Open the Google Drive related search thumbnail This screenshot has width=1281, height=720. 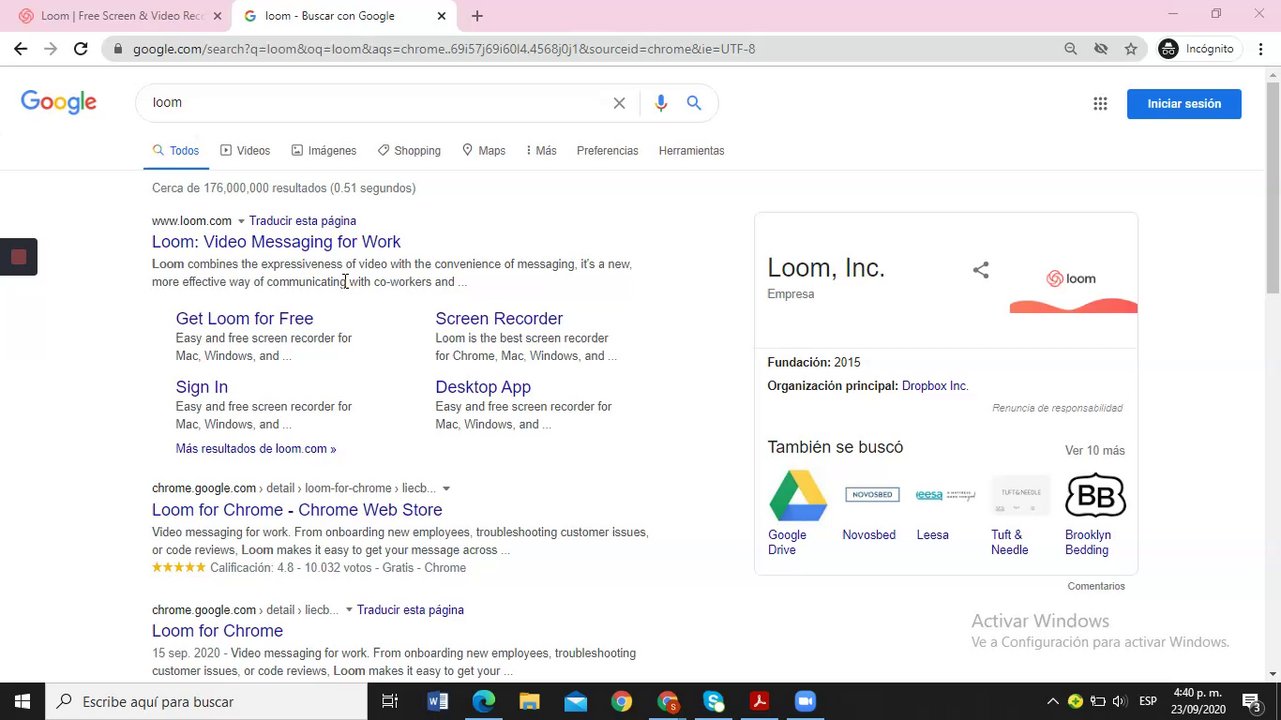pyautogui.click(x=797, y=496)
